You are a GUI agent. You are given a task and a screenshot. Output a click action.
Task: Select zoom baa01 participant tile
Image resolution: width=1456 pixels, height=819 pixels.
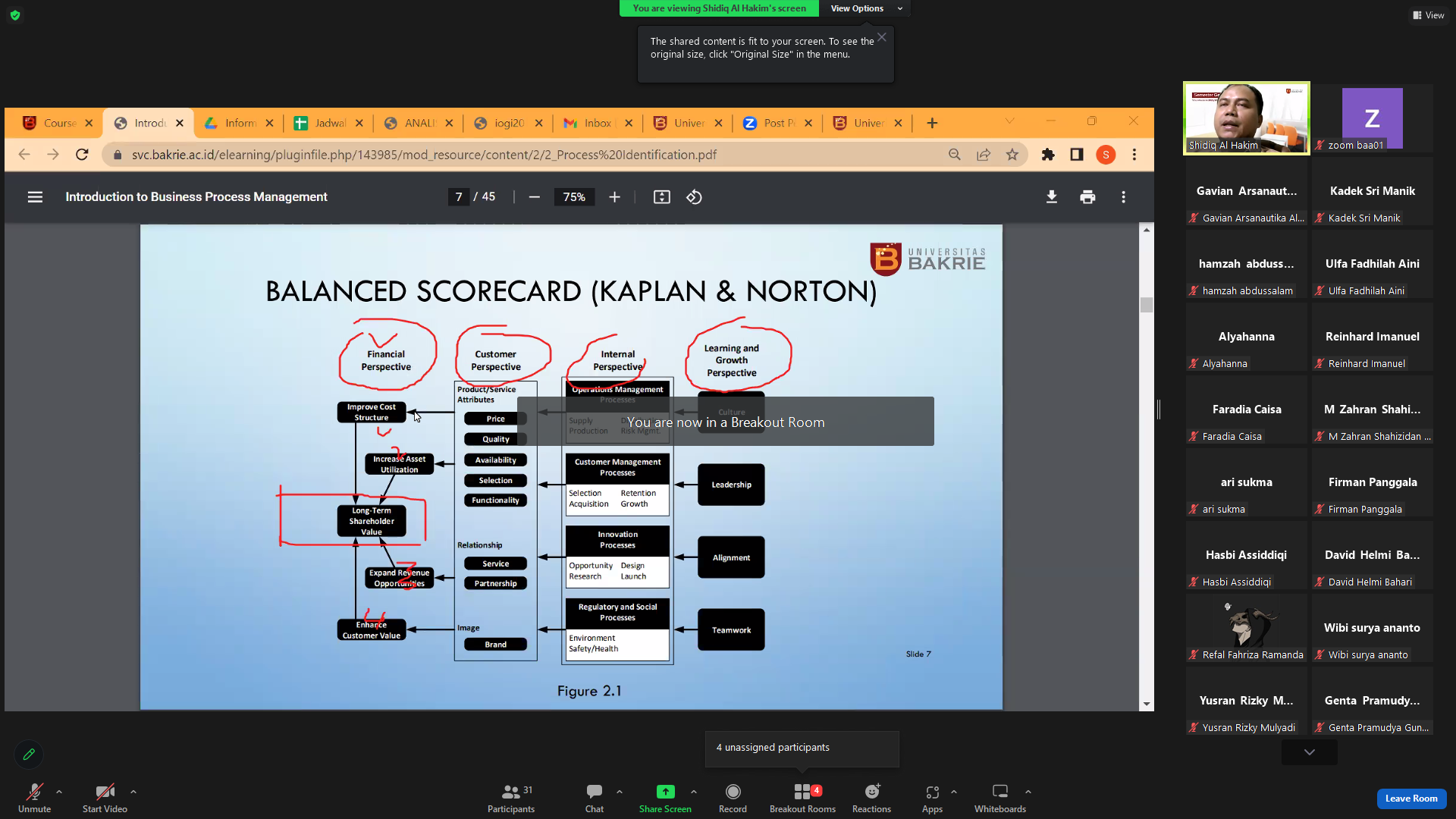tap(1373, 118)
